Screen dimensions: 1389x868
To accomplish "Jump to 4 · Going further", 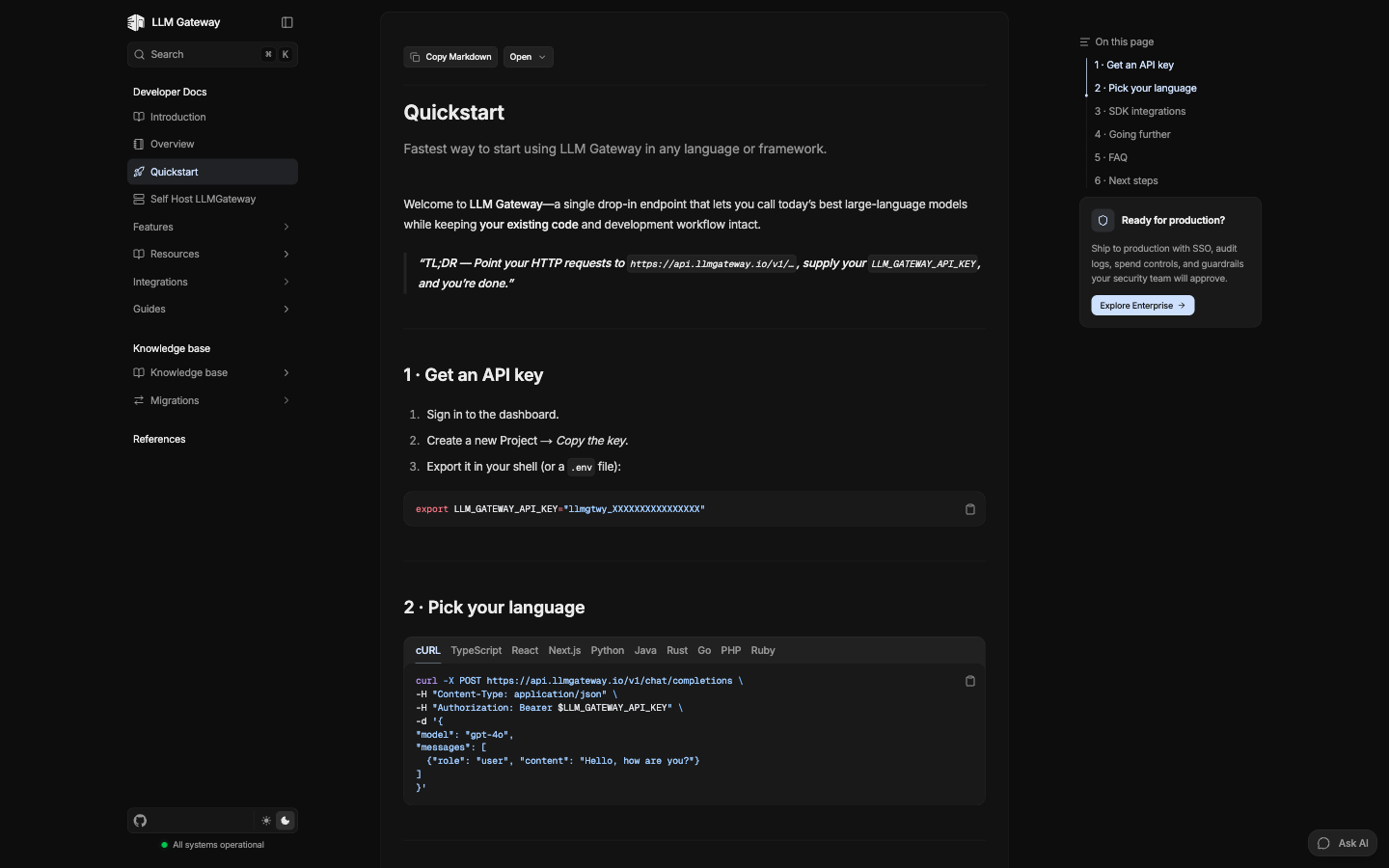I will [x=1132, y=135].
